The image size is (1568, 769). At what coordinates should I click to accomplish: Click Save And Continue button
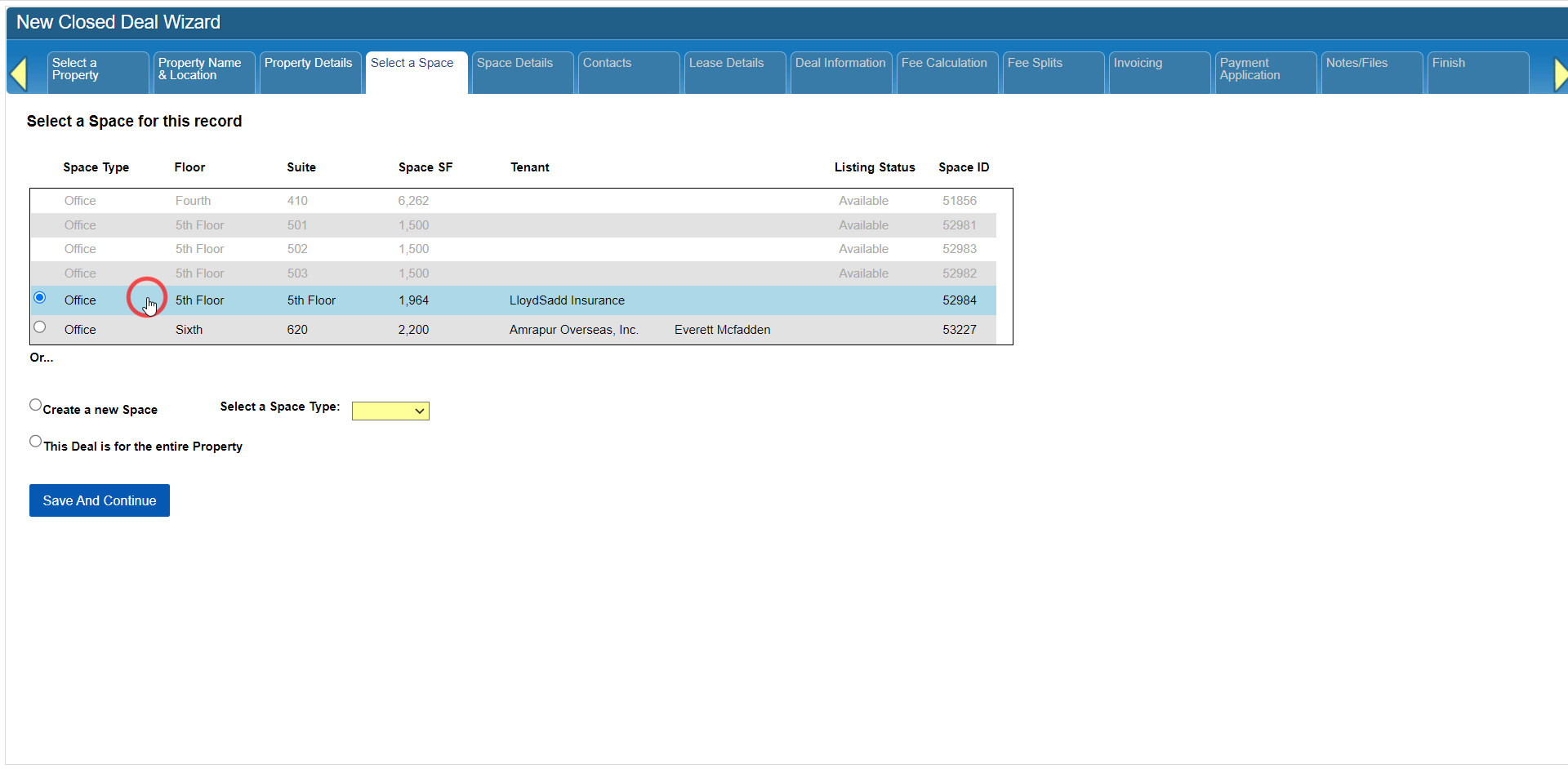tap(100, 500)
